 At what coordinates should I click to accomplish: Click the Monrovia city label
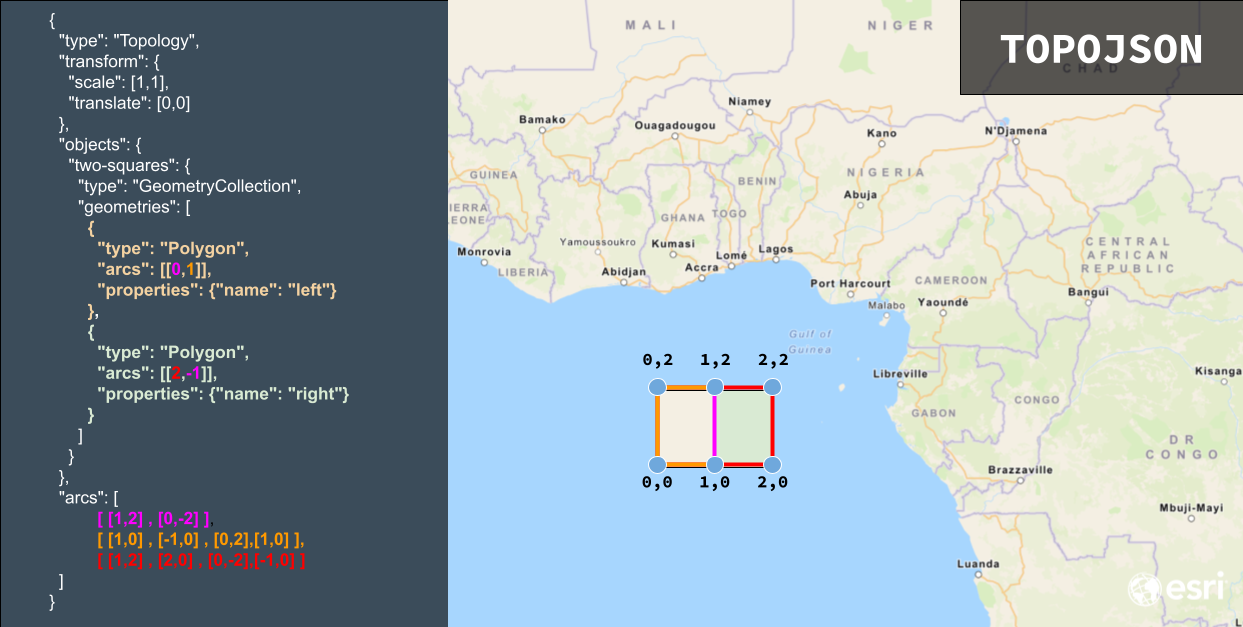tap(484, 251)
